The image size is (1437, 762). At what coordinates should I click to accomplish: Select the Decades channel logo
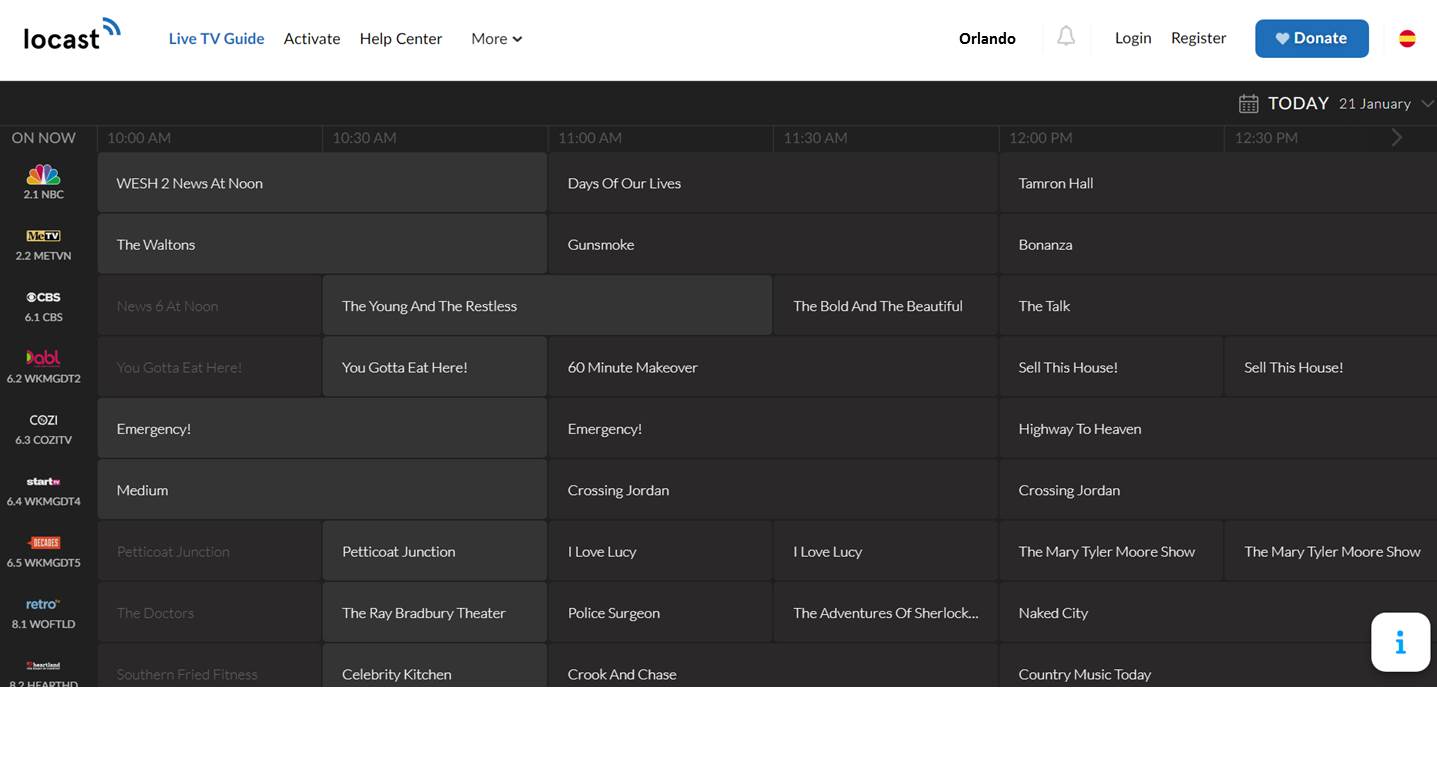coord(43,543)
